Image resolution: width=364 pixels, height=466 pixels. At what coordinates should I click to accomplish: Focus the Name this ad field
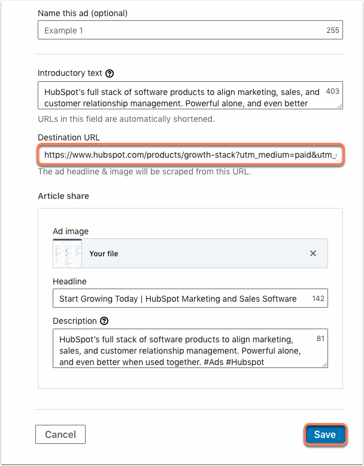click(190, 30)
